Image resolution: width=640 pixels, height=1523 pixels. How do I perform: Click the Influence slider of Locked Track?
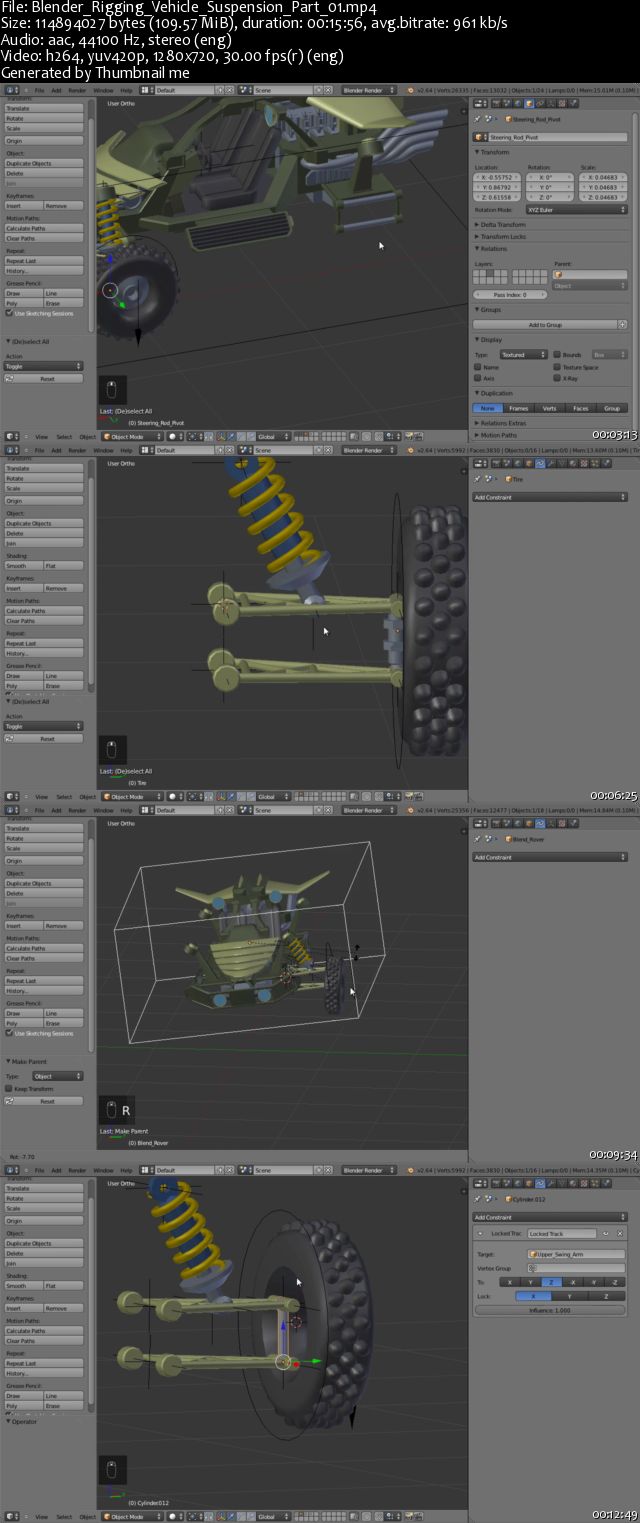point(549,1310)
